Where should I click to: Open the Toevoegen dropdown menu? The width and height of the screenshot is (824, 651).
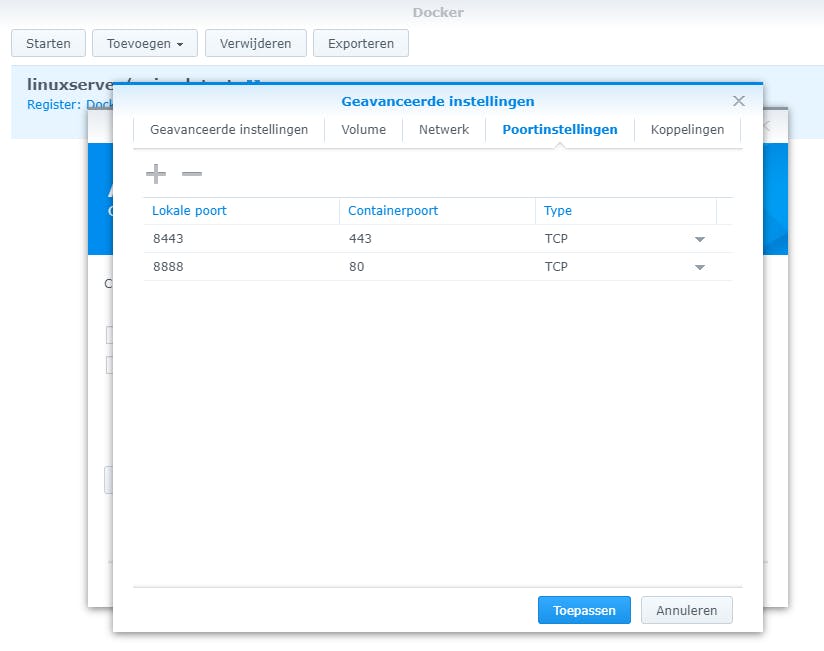[x=145, y=43]
